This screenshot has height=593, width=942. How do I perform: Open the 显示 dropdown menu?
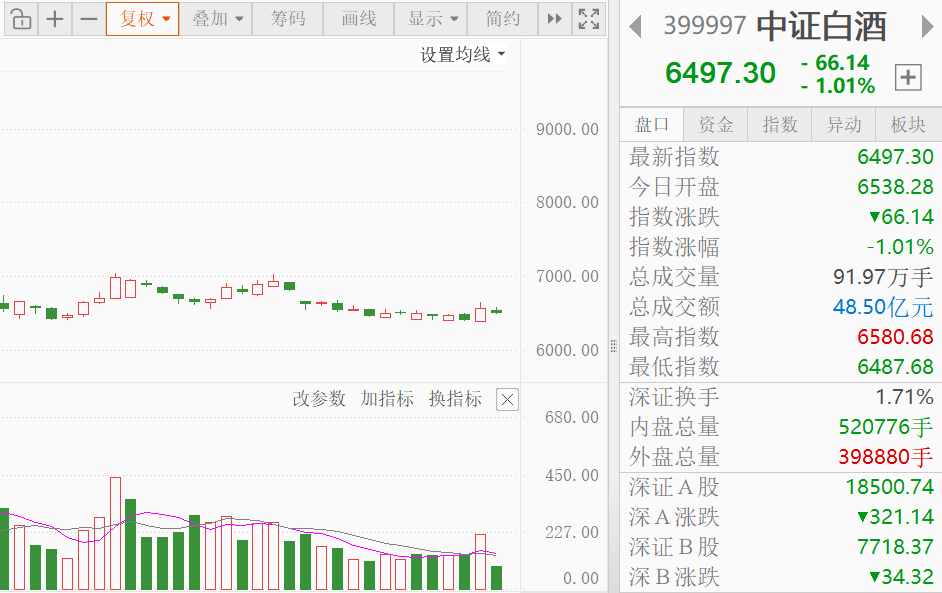click(x=431, y=19)
